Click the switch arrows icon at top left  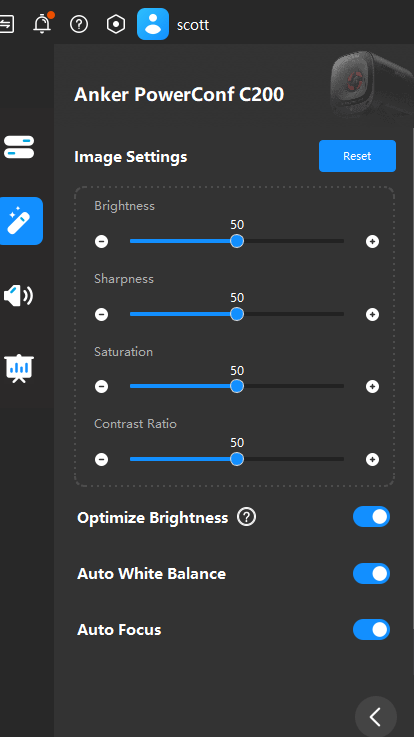pos(7,24)
